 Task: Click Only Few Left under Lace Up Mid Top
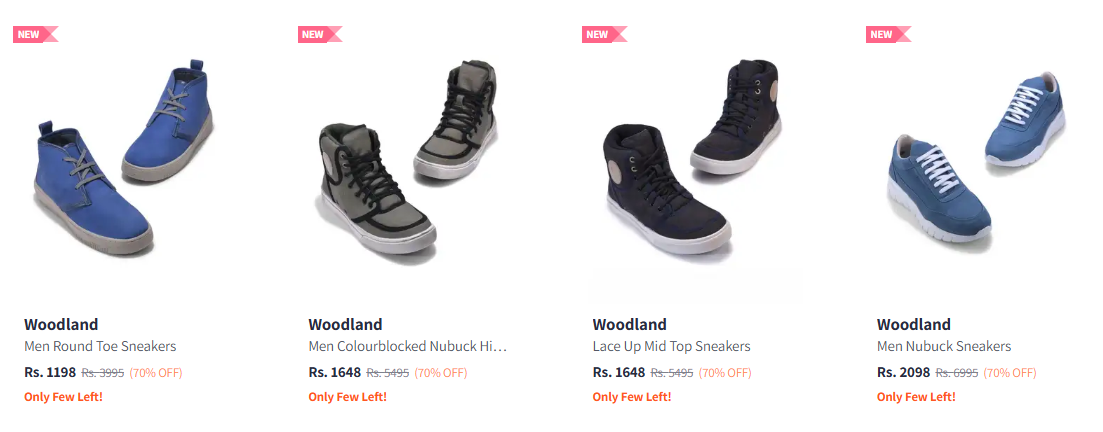pos(631,396)
